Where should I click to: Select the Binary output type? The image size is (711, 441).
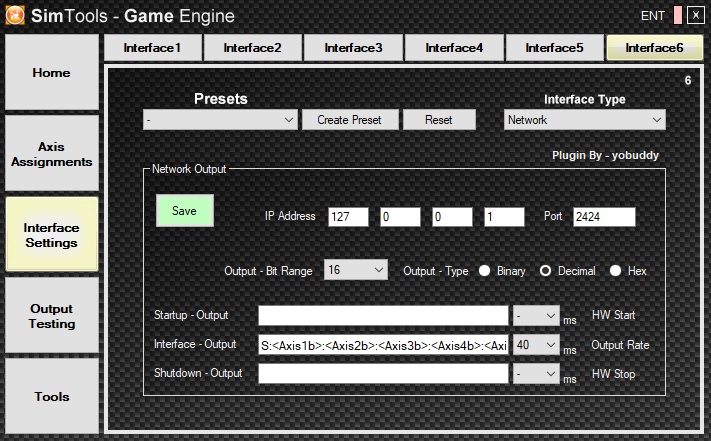485,271
